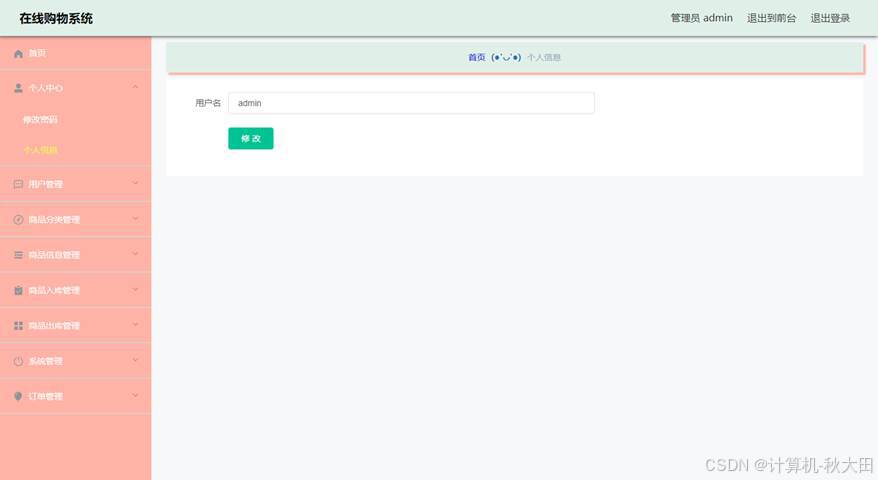
Task: Click 退出到前台 in the header
Action: coord(771,18)
